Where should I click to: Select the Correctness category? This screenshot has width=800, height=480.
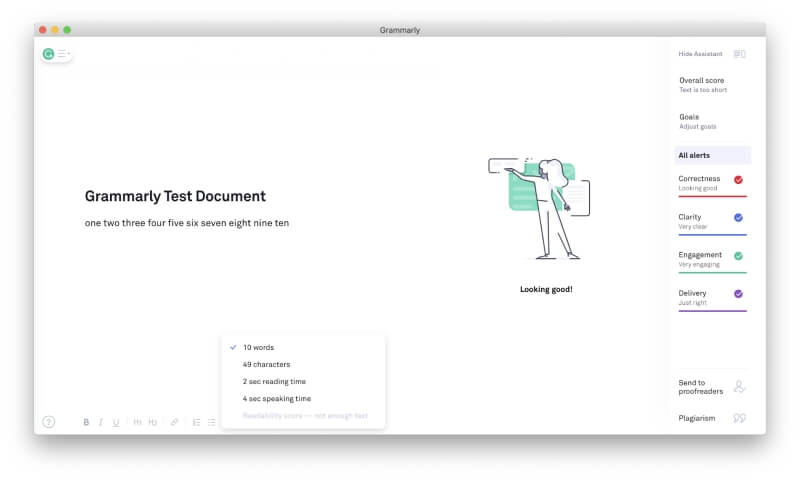coord(713,184)
